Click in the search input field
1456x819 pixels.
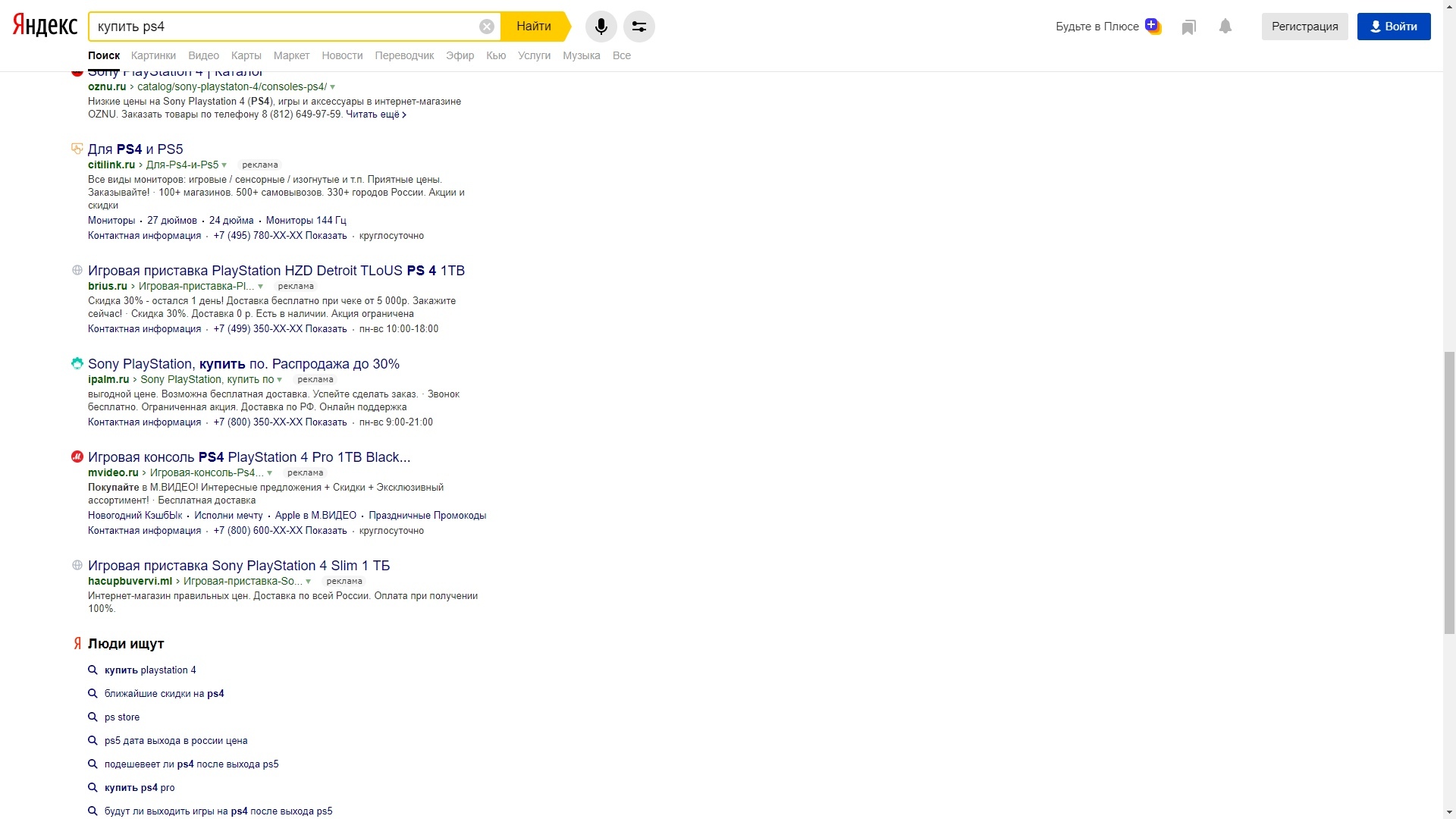tap(284, 27)
